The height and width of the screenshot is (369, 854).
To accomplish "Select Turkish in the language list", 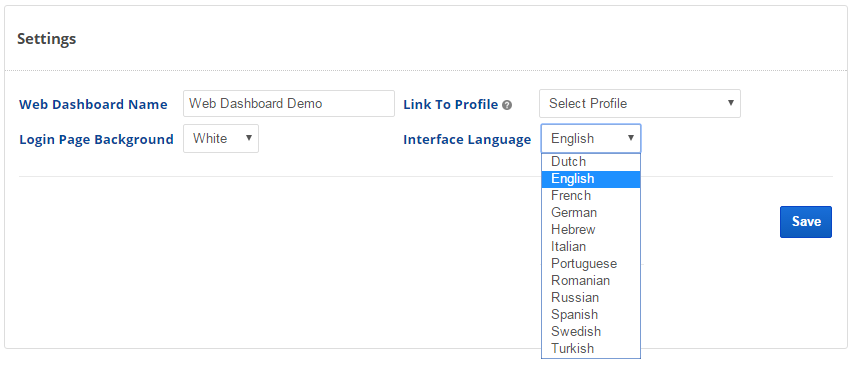I will coord(591,348).
